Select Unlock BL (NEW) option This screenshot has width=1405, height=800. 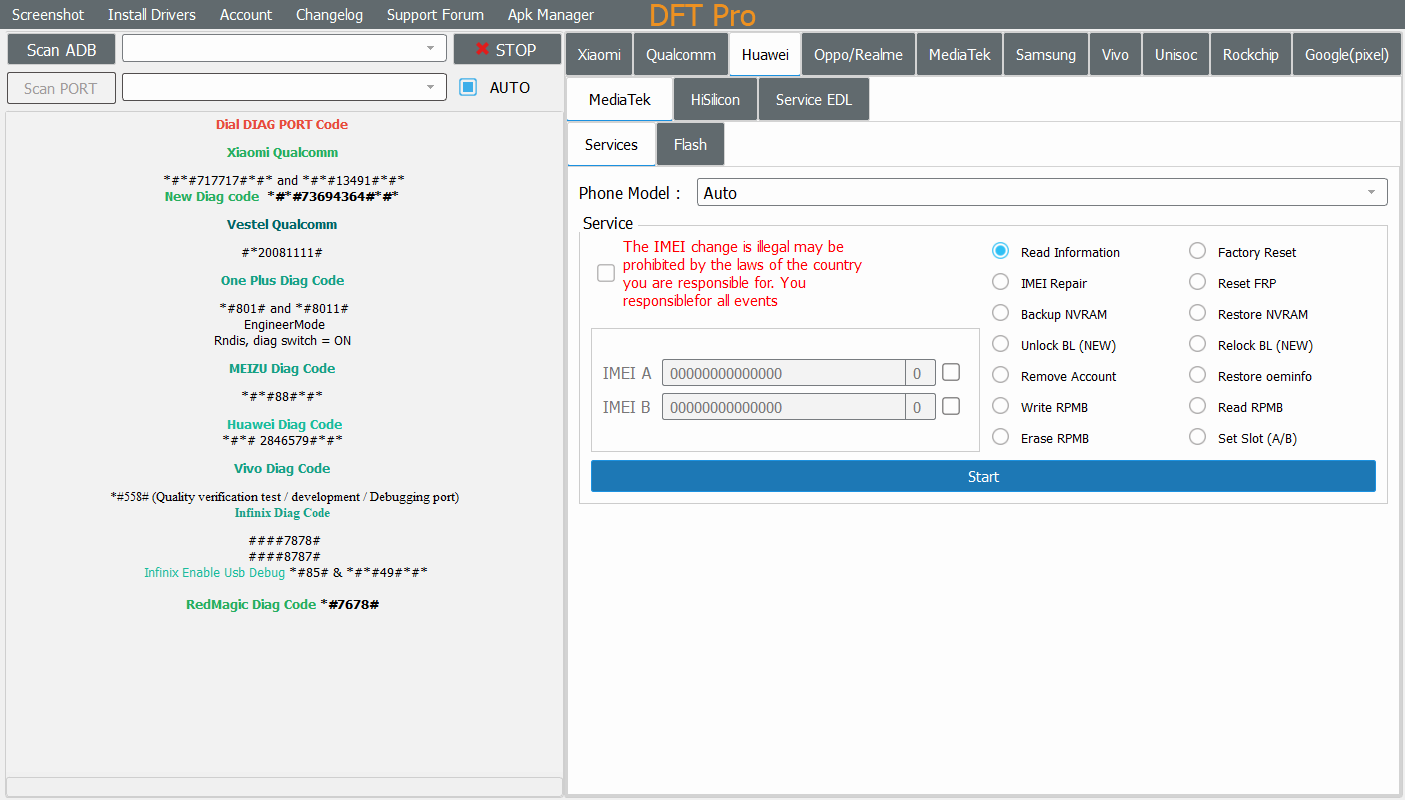(x=1000, y=345)
